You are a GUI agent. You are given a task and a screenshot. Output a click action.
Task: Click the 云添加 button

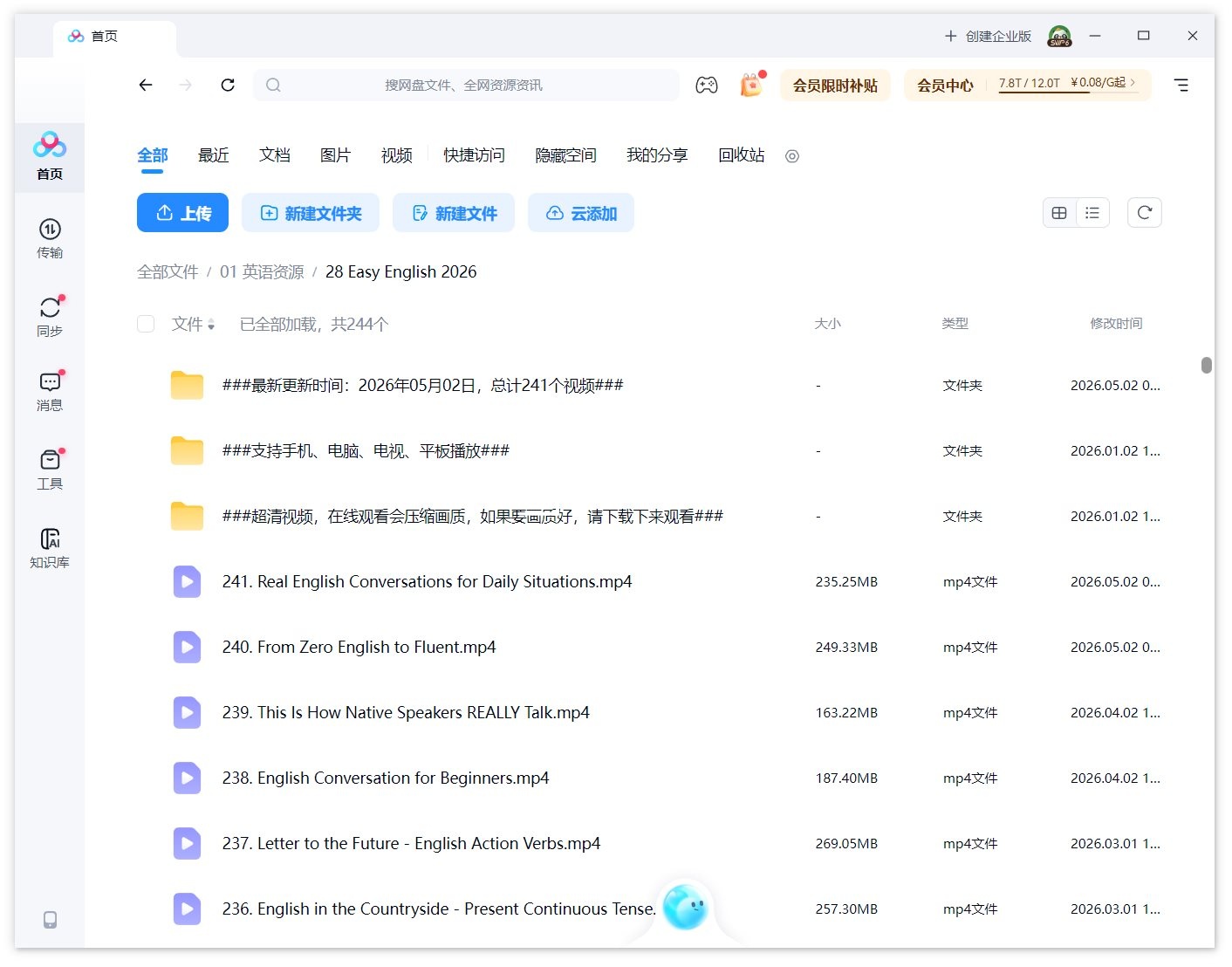(581, 213)
